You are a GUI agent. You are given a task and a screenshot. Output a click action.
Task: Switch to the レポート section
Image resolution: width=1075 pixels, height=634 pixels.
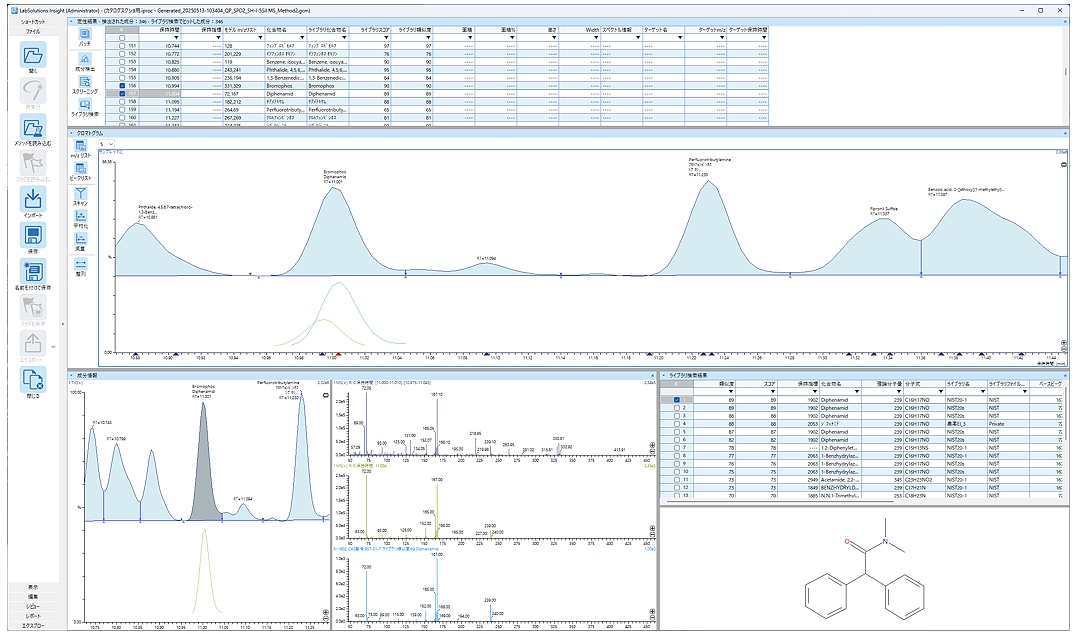point(33,615)
